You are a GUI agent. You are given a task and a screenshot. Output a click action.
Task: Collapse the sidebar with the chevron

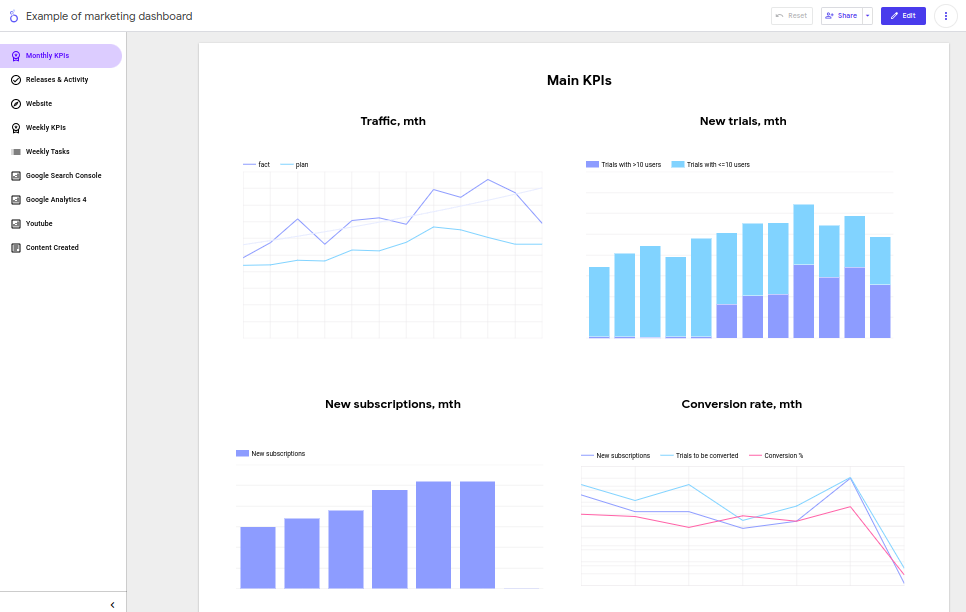pyautogui.click(x=112, y=604)
